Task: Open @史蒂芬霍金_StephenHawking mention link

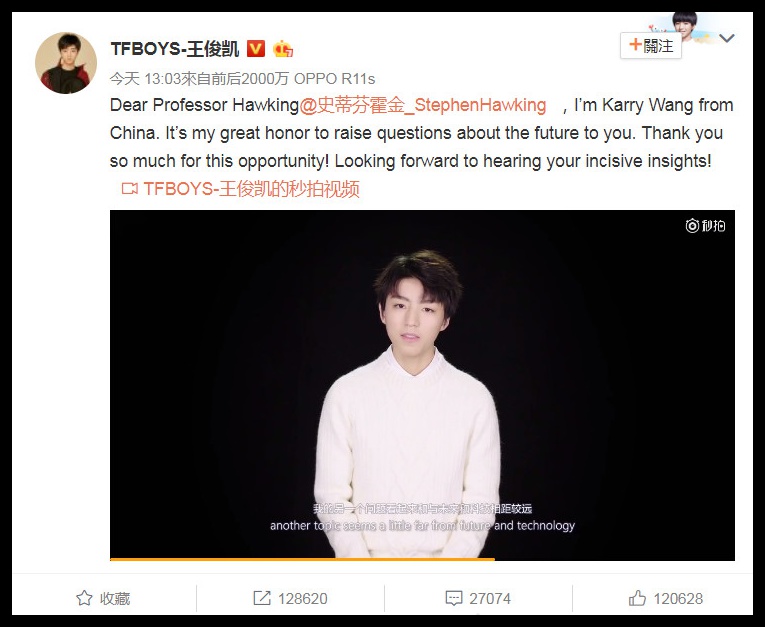Action: point(423,105)
